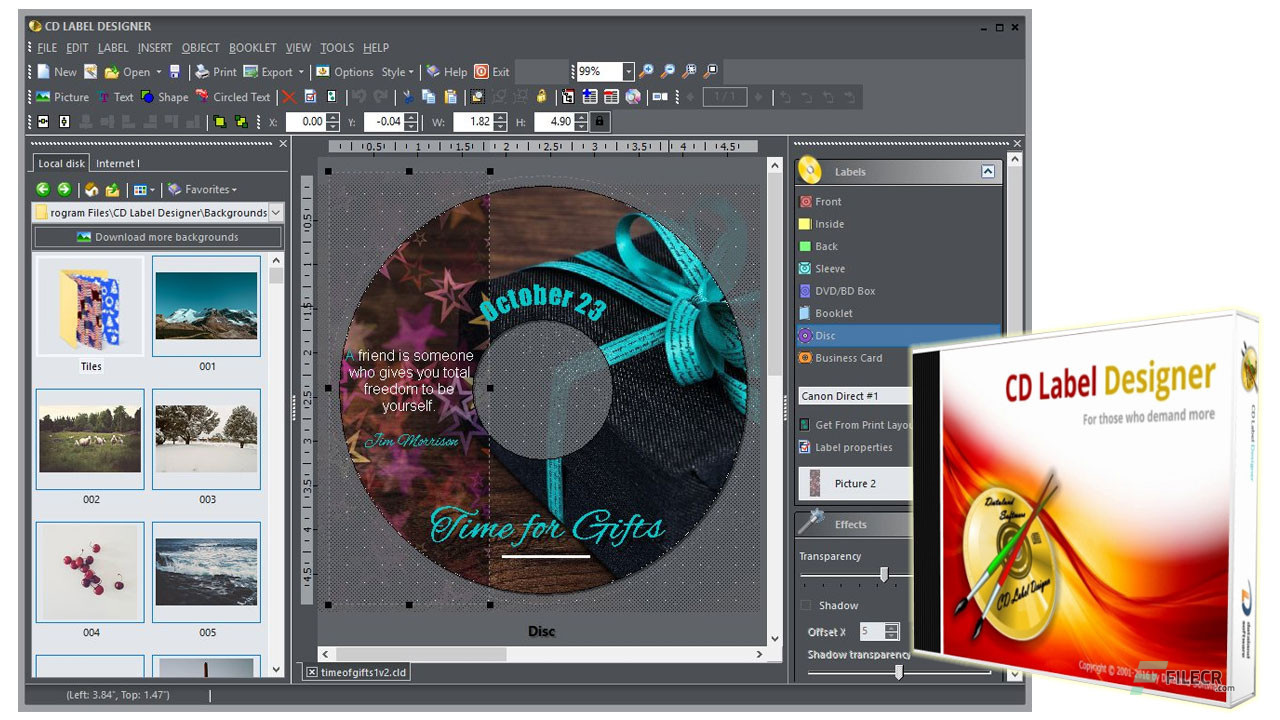Toggle the Shadow checkbox
Viewport: 1280px width, 720px height.
click(x=806, y=605)
